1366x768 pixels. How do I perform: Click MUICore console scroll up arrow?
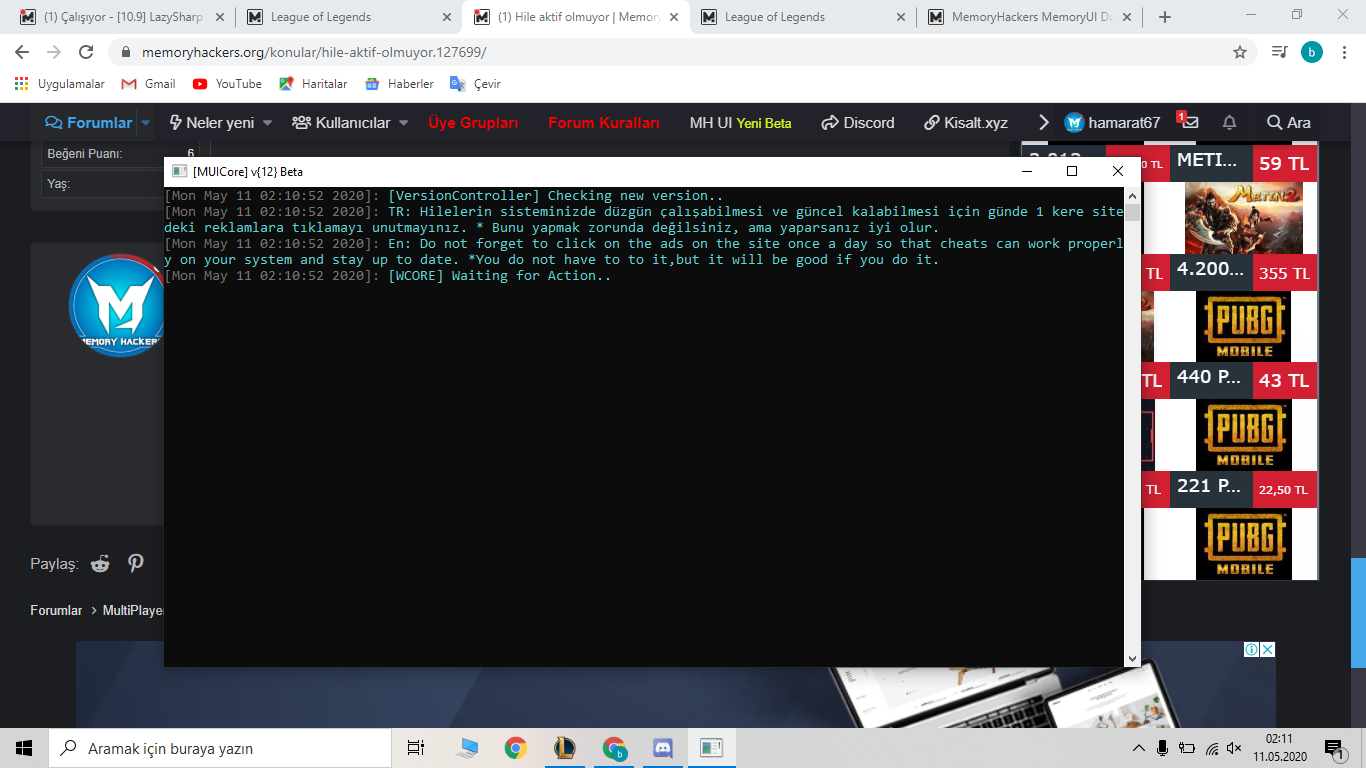click(1132, 195)
